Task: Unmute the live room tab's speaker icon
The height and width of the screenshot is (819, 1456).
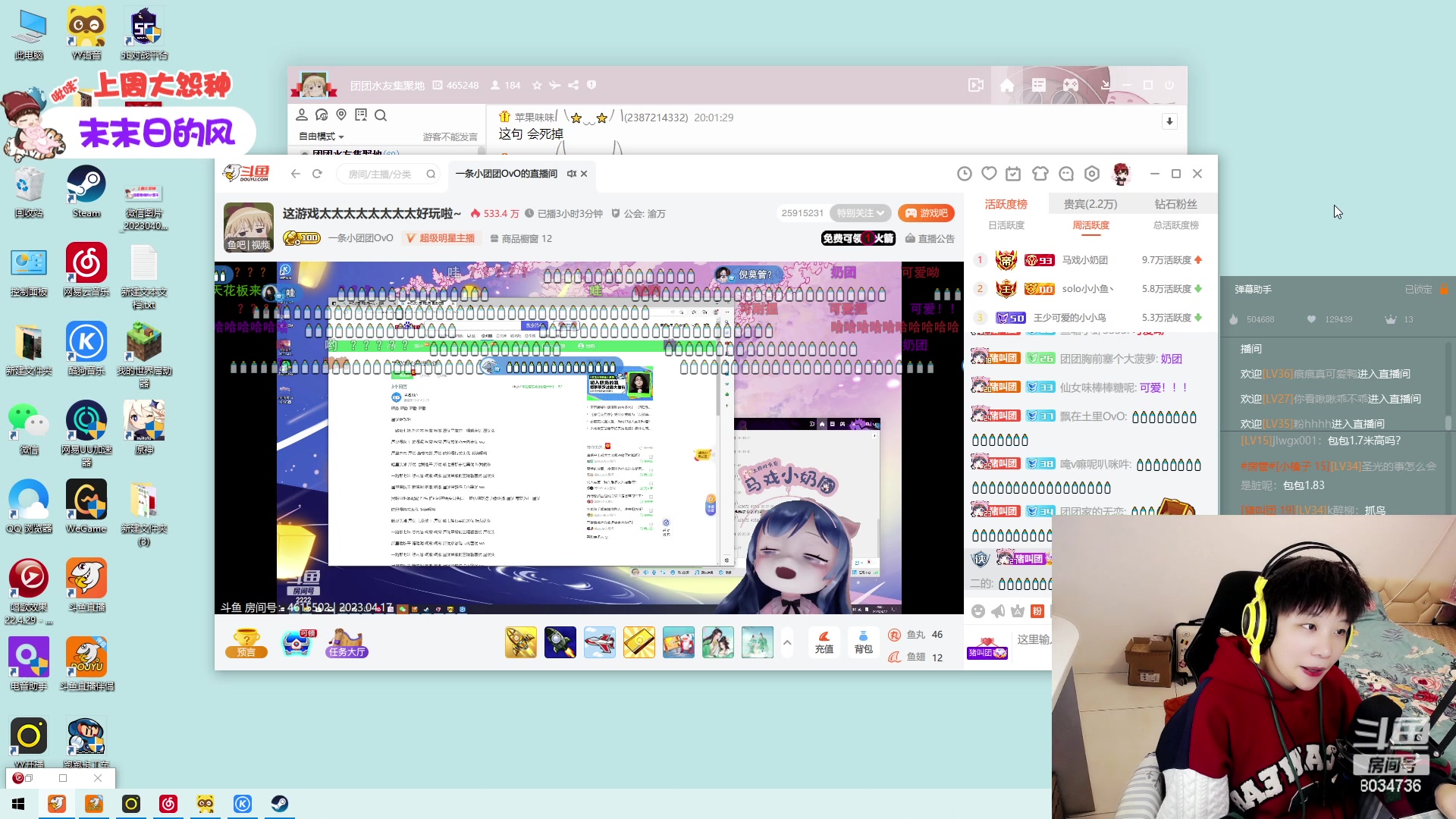Action: [572, 174]
